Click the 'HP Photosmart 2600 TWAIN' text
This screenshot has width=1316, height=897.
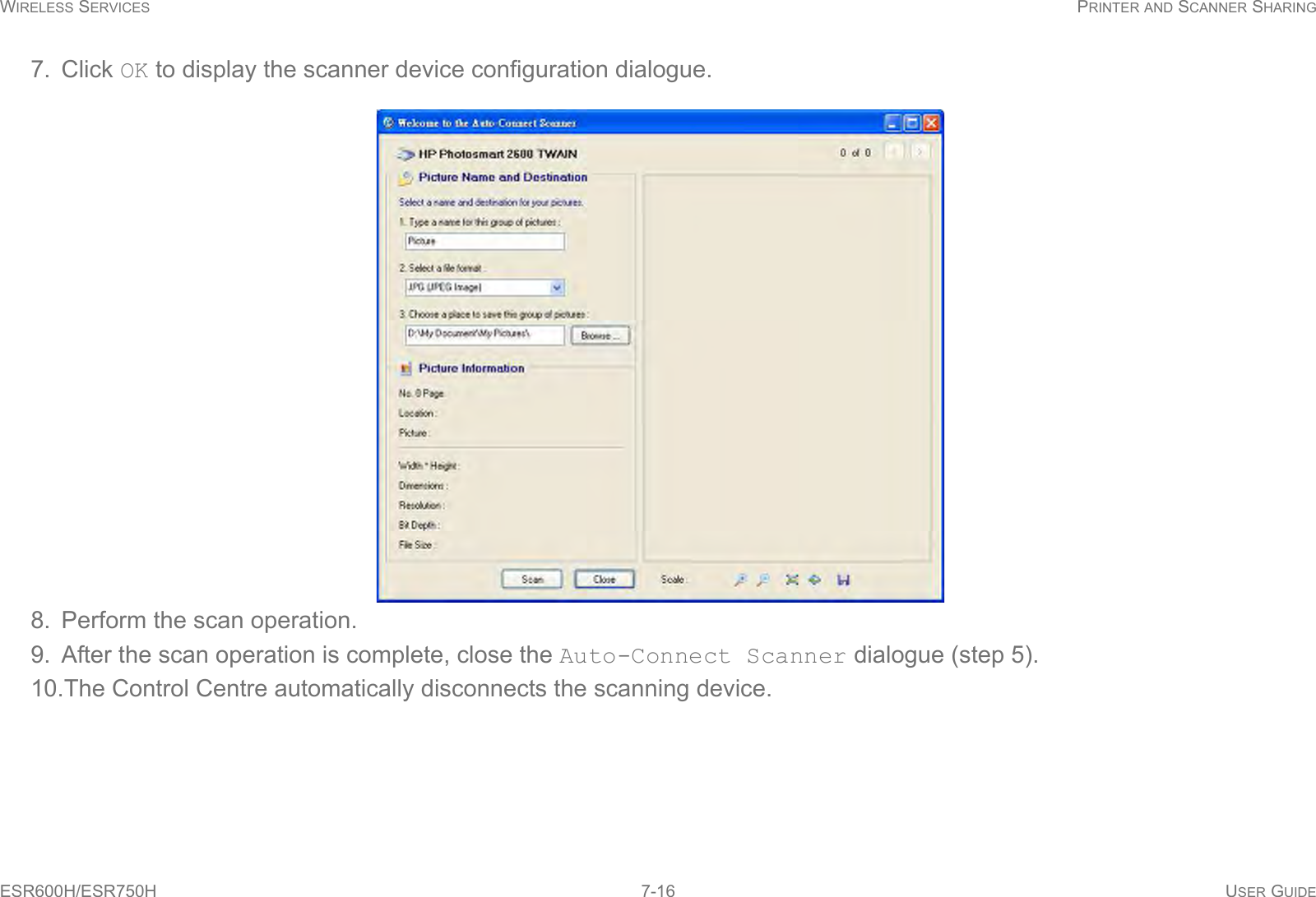[x=498, y=154]
